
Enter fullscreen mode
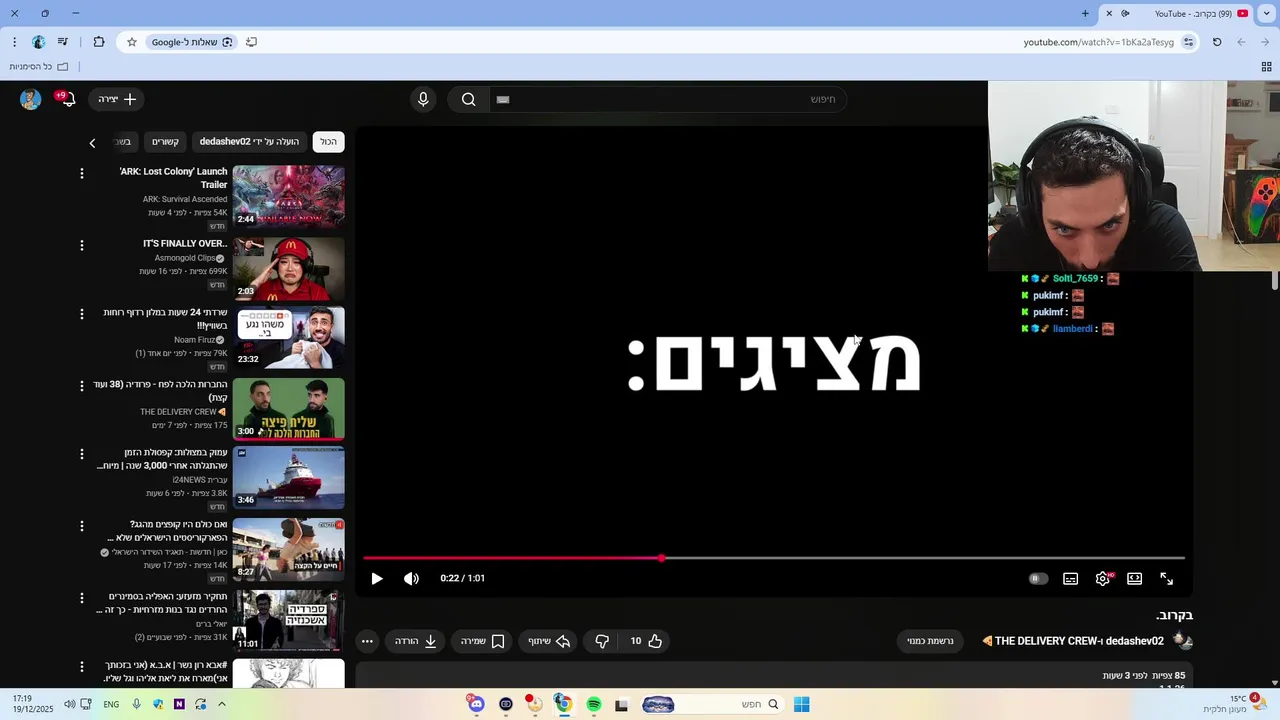point(1167,579)
